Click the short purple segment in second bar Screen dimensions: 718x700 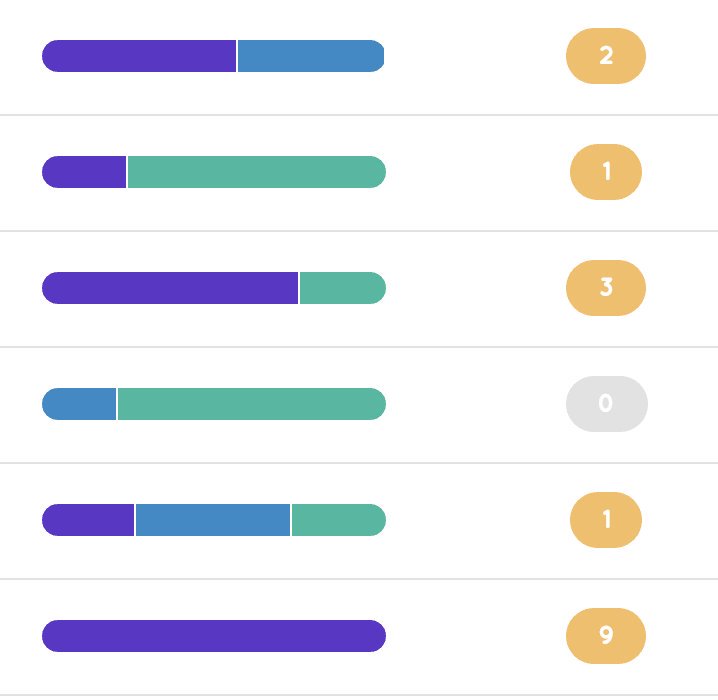tap(84, 172)
